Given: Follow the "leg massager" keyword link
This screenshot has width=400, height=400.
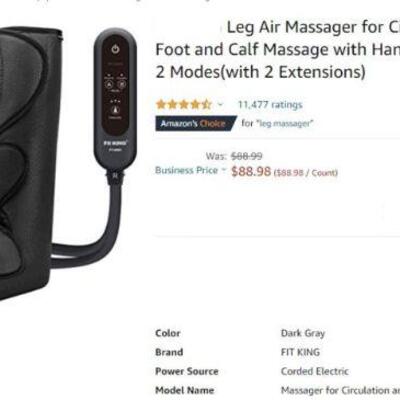Looking at the screenshot, I should tap(285, 124).
